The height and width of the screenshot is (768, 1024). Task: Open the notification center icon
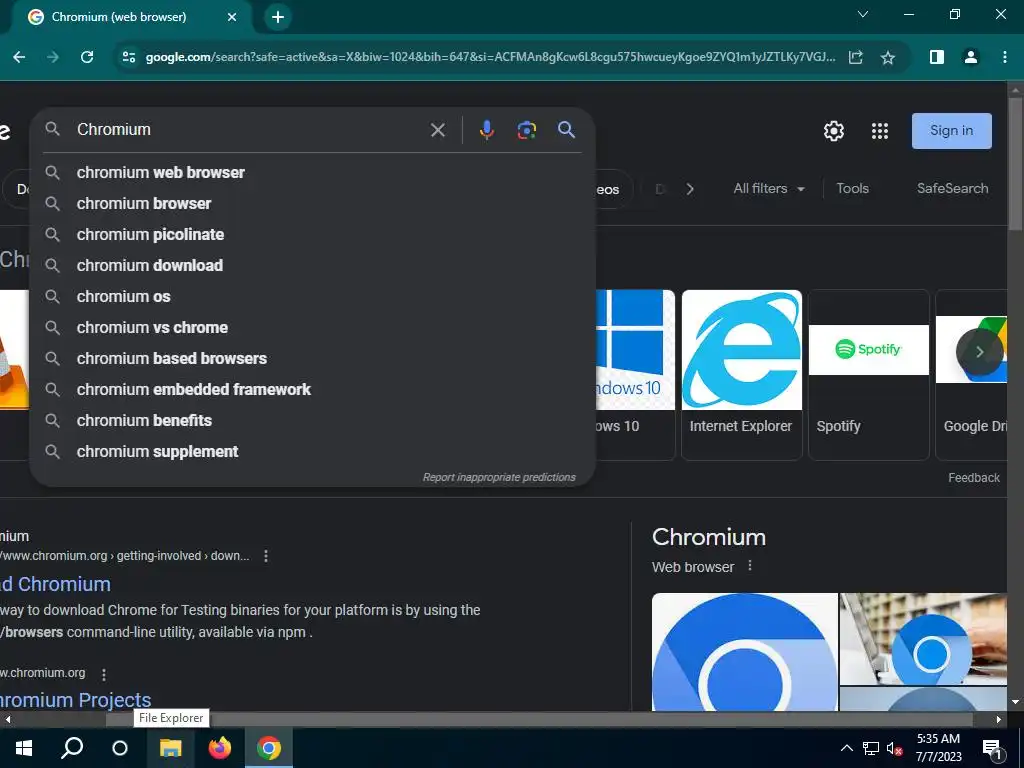(993, 749)
